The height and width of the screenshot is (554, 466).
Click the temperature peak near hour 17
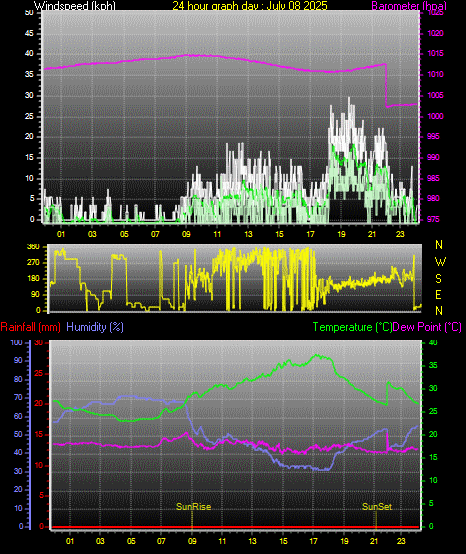click(x=317, y=355)
